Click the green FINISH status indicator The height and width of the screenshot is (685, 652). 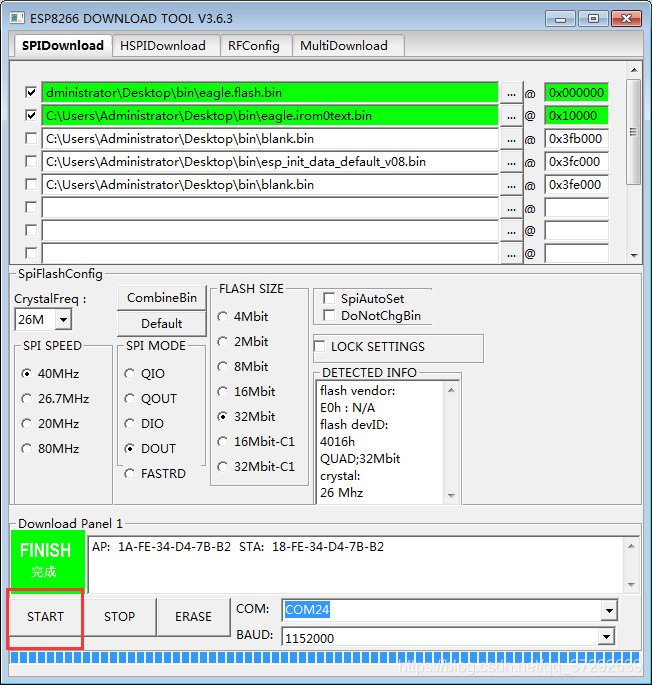coord(48,560)
